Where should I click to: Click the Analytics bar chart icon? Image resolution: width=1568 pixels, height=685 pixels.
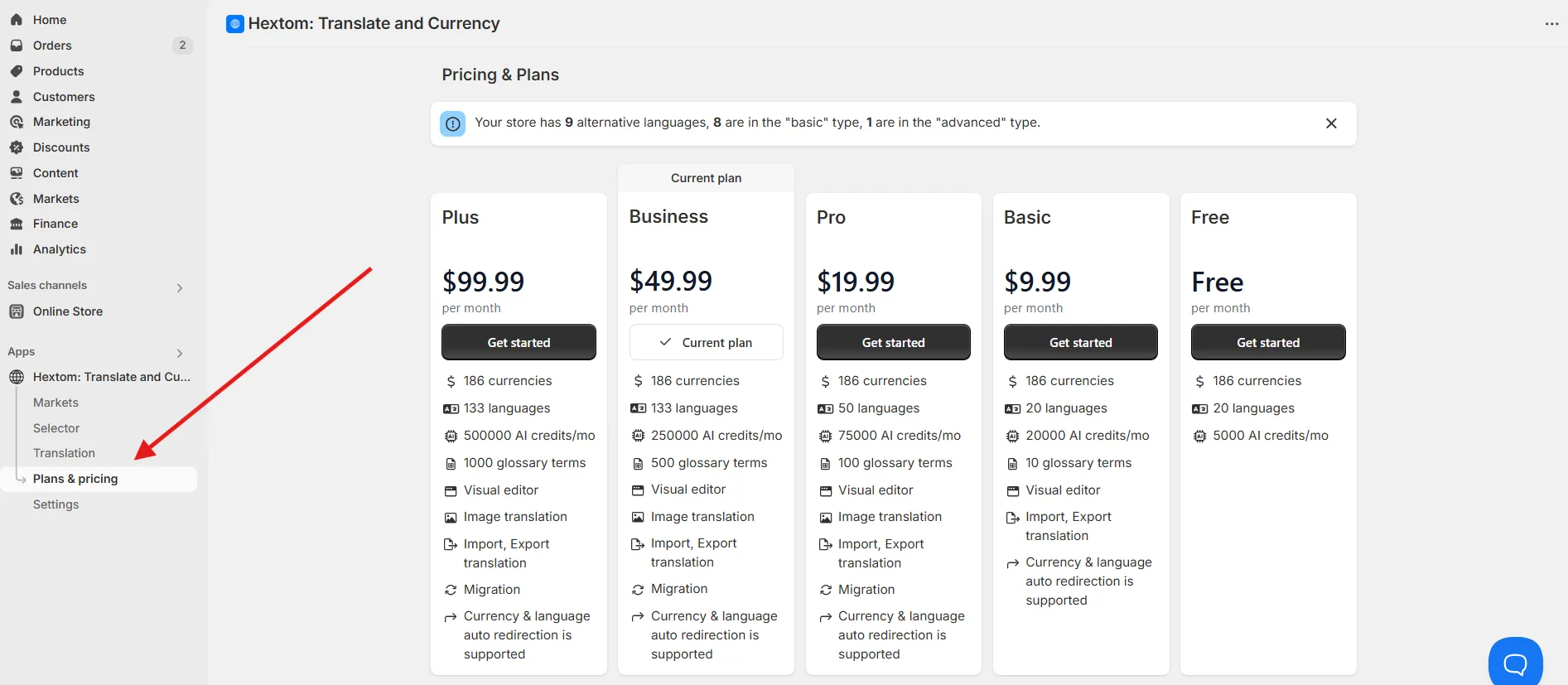(x=17, y=249)
